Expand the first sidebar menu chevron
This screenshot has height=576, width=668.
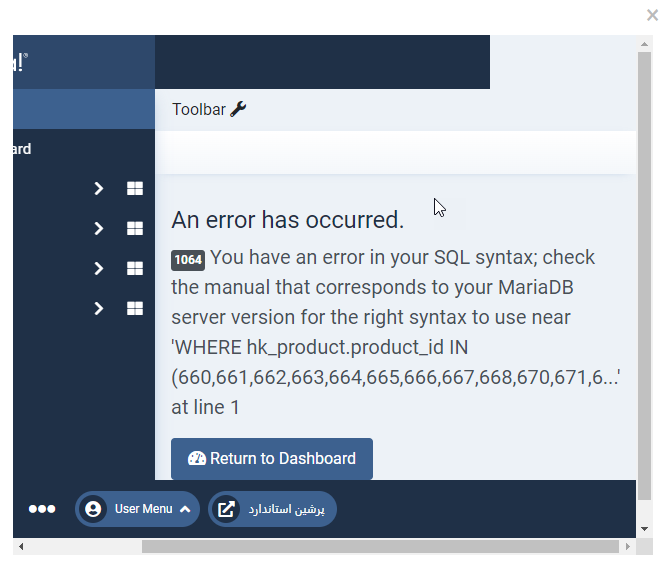click(x=98, y=189)
